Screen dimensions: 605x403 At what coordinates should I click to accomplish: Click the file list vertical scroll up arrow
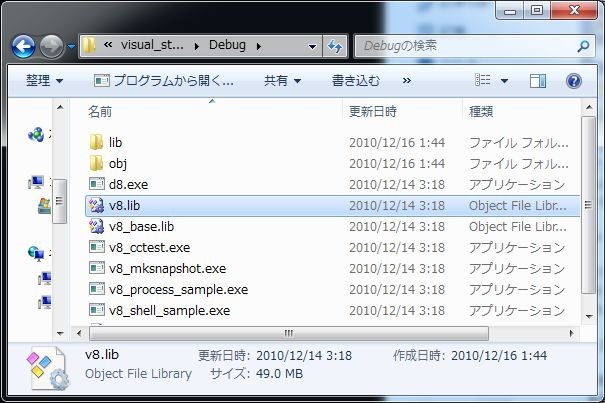[x=589, y=107]
